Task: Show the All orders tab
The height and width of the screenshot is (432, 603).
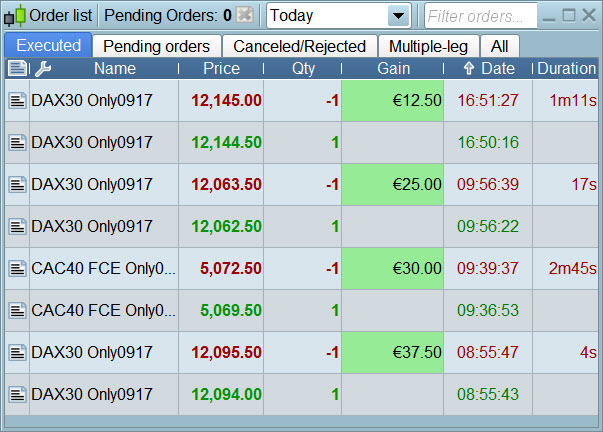Action: point(500,46)
